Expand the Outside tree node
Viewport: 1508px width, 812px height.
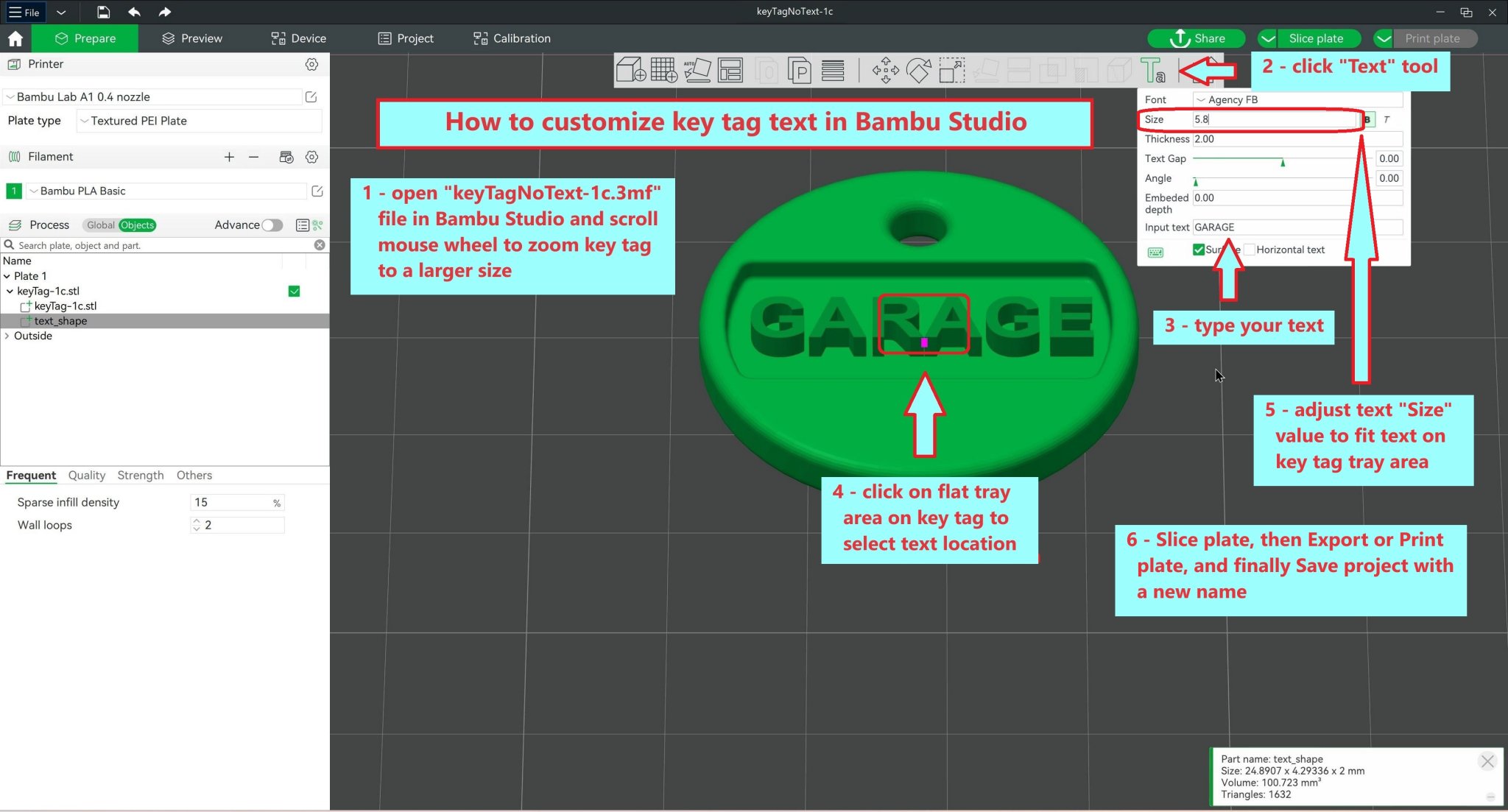pos(7,336)
